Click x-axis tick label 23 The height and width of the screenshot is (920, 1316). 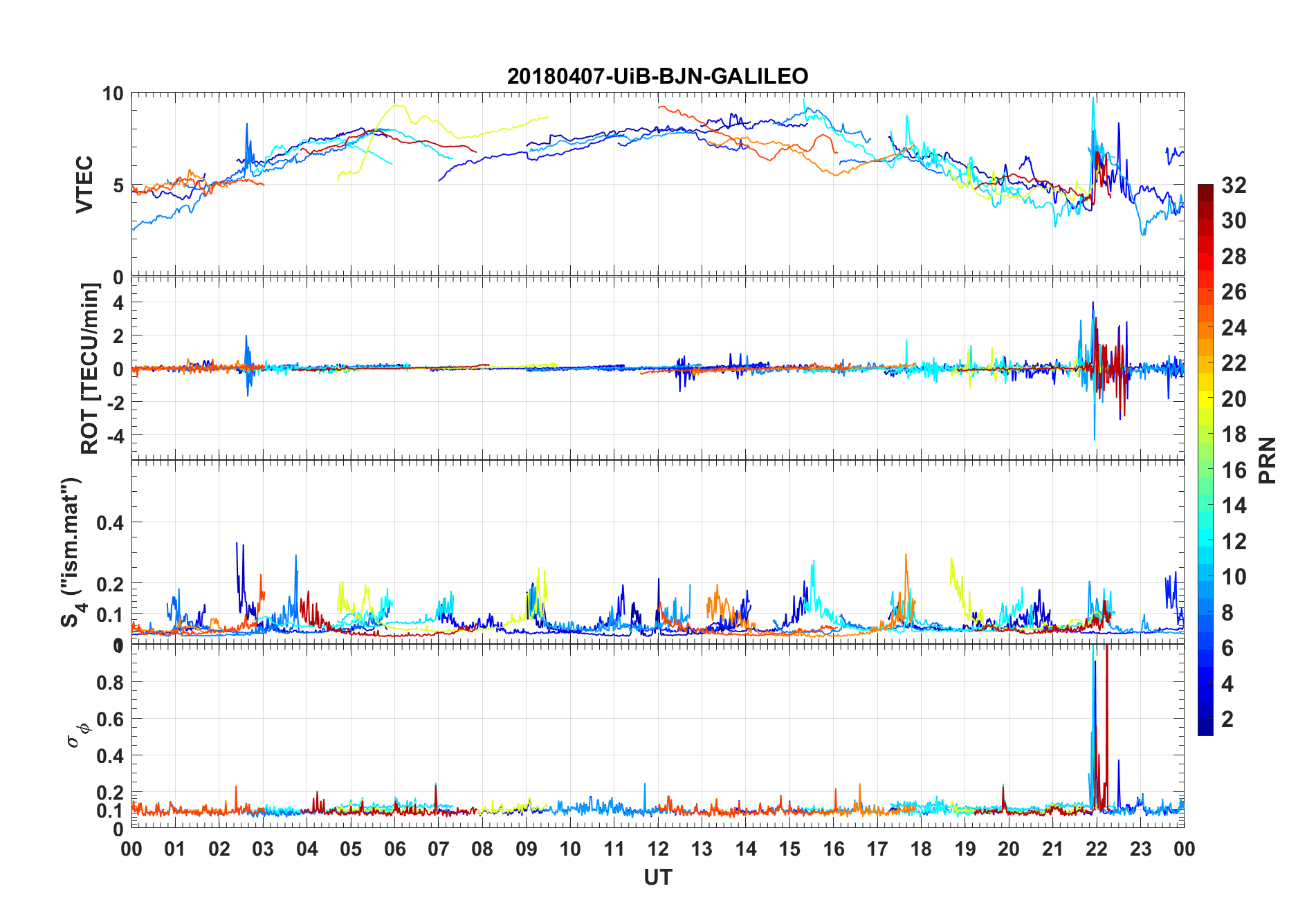(x=1140, y=849)
